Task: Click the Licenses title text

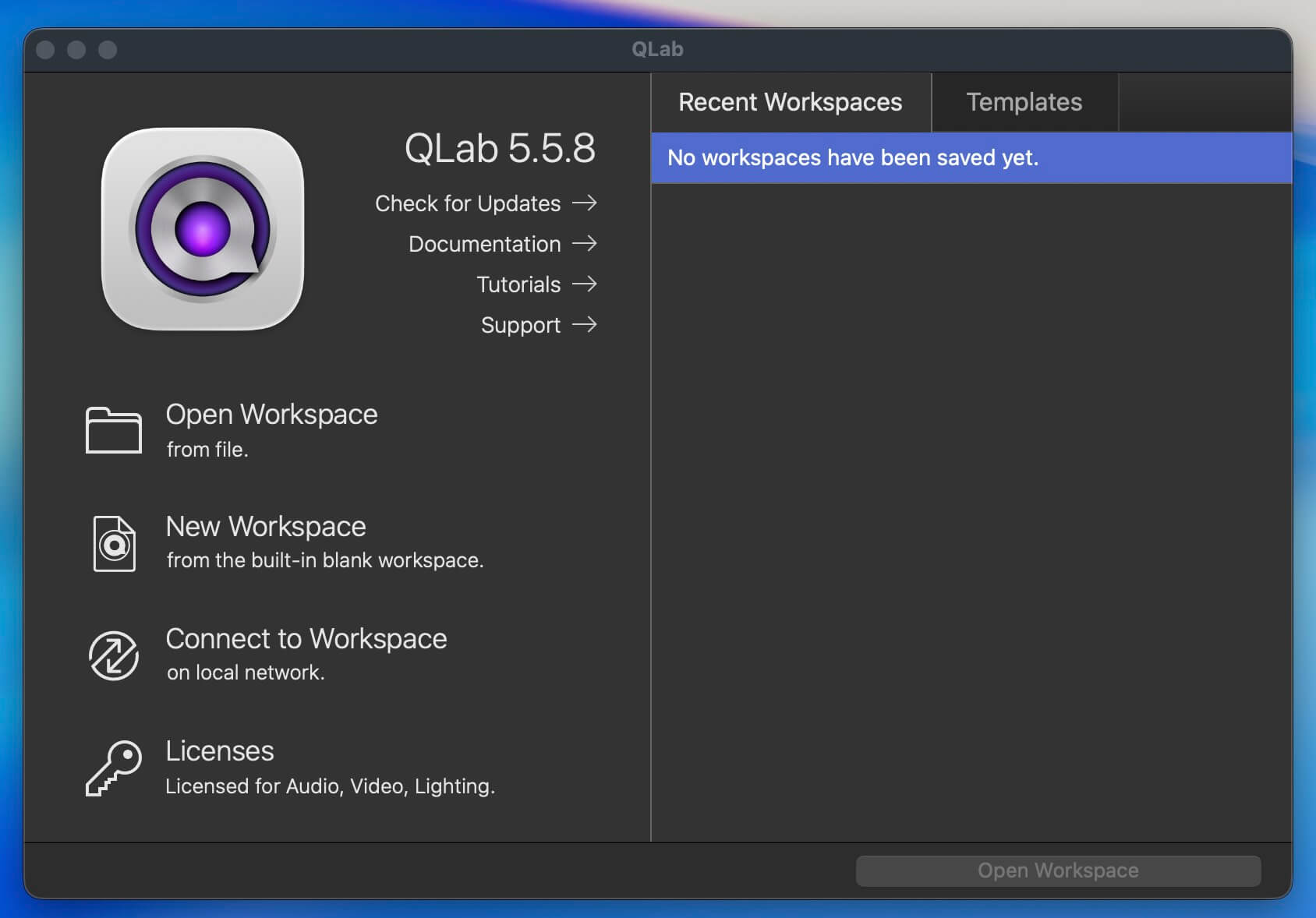Action: pos(220,751)
